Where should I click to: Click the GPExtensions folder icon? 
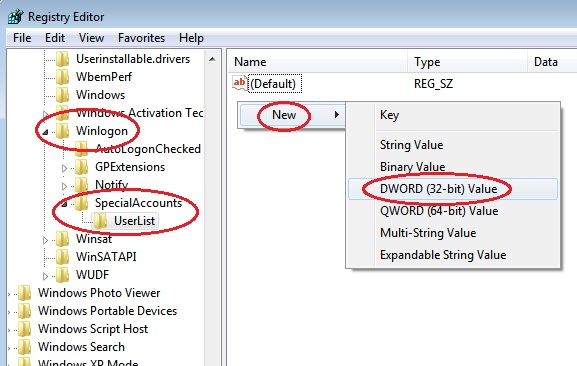82,167
